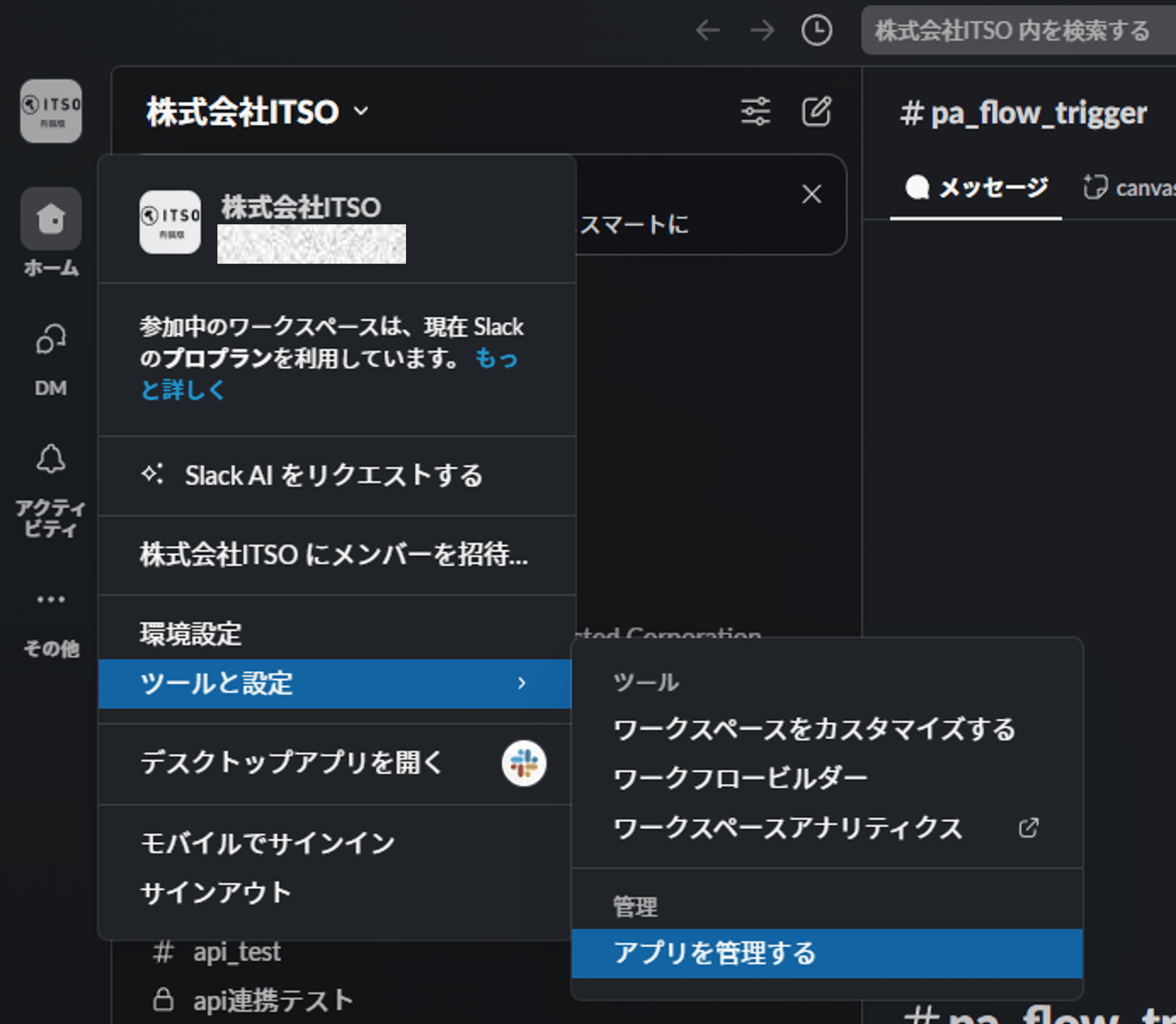Open ワークフロービルダー from the tools submenu
Image resolution: width=1176 pixels, height=1024 pixels.
(740, 779)
